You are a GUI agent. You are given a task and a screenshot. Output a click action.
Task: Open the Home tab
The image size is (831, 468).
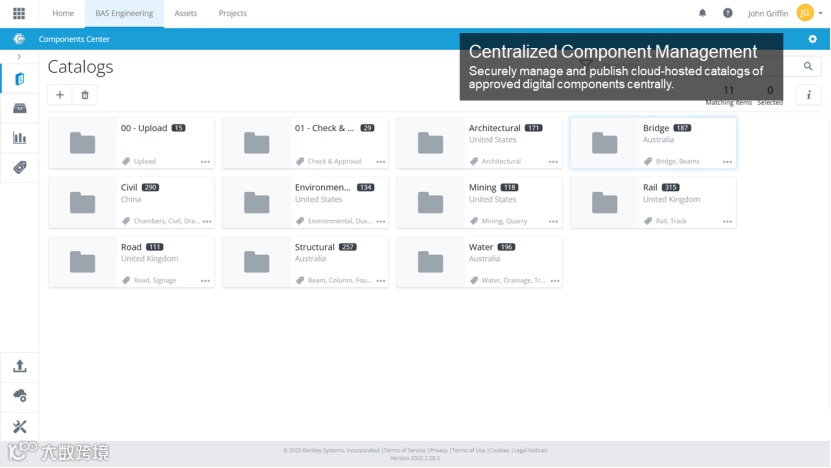[x=63, y=13]
